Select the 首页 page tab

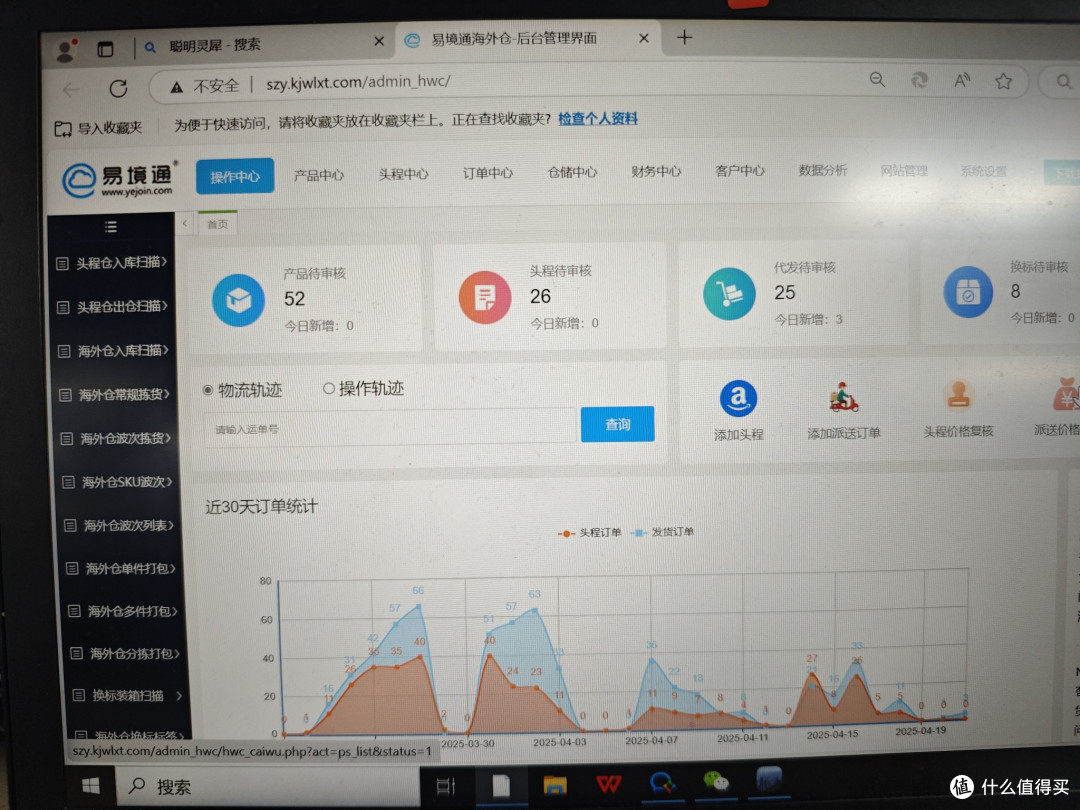pyautogui.click(x=218, y=224)
